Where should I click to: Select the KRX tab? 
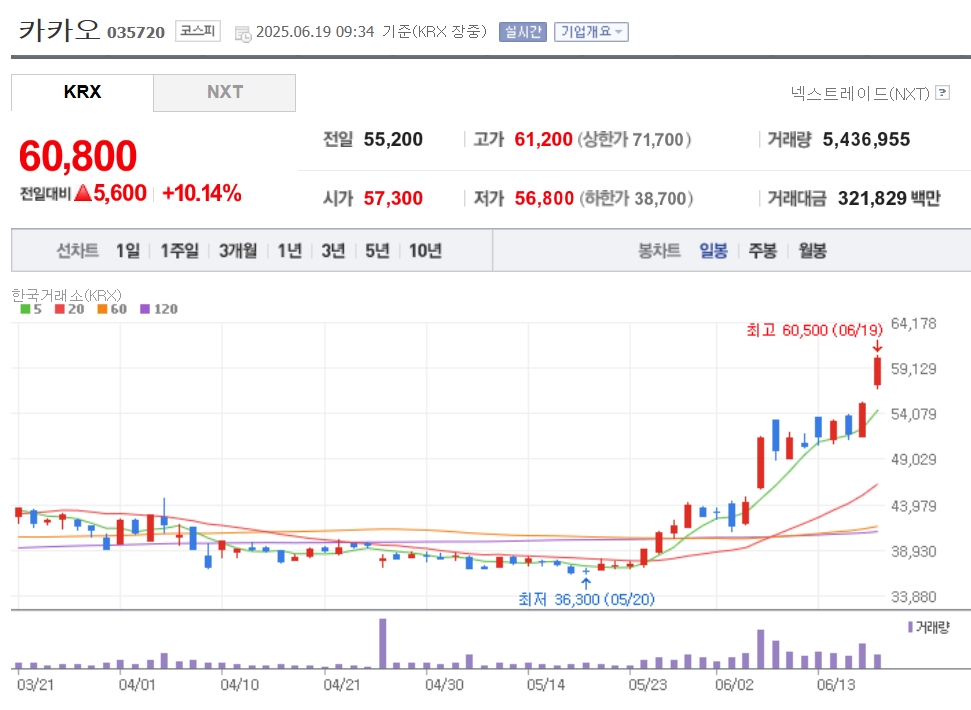tap(82, 92)
